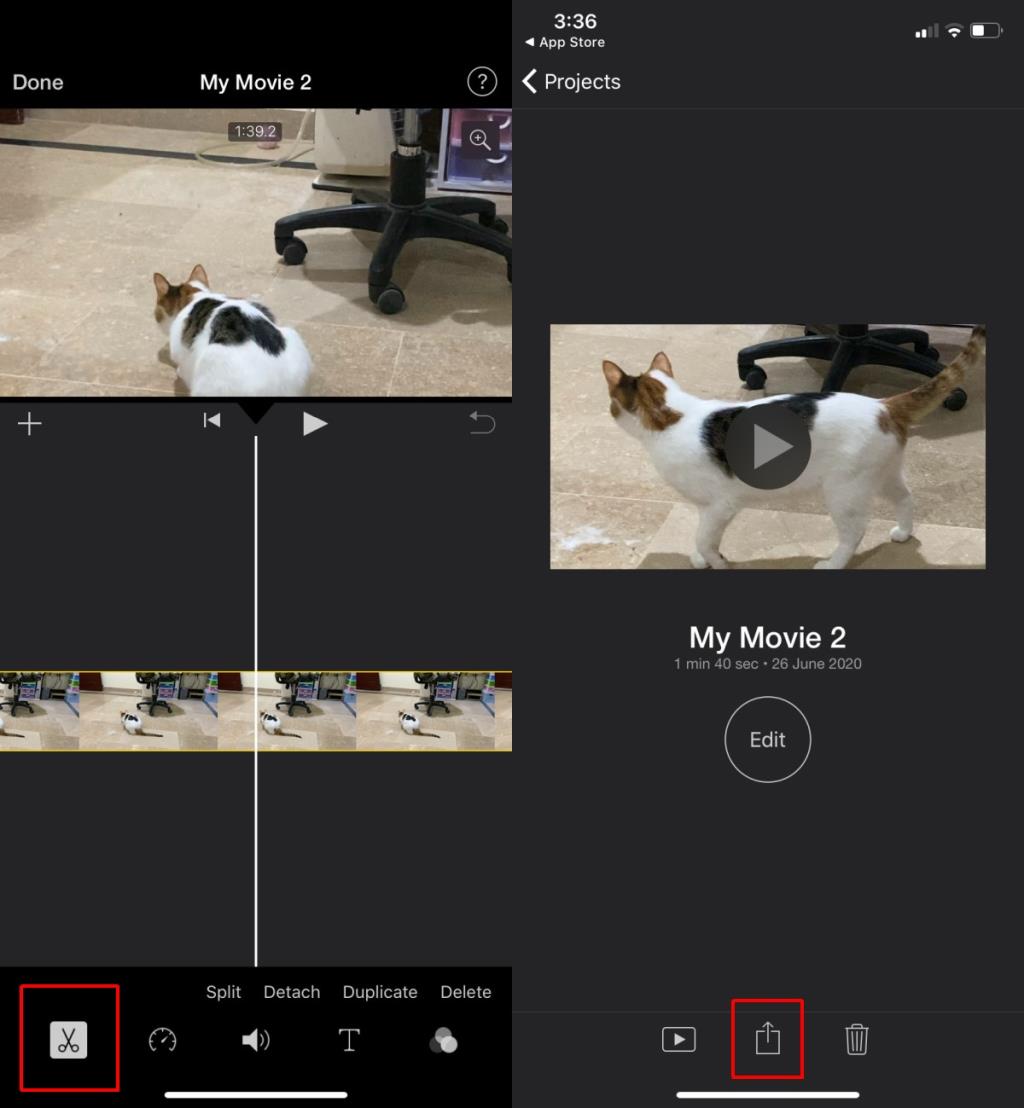Screen dimensions: 1024x1108
Task: Tap the play button over the project thumbnail
Action: 767,447
